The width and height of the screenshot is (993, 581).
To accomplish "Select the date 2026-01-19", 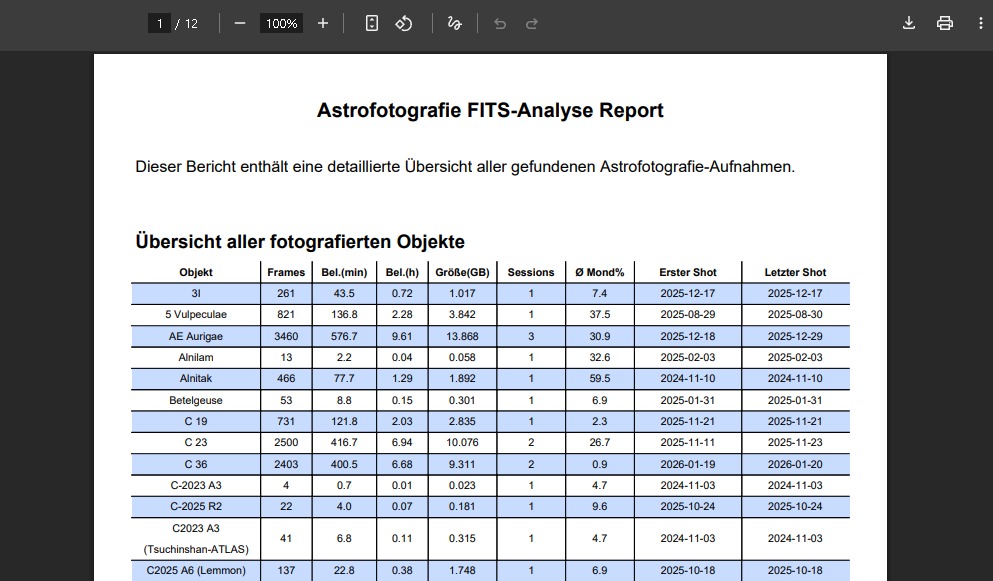I will click(x=688, y=464).
